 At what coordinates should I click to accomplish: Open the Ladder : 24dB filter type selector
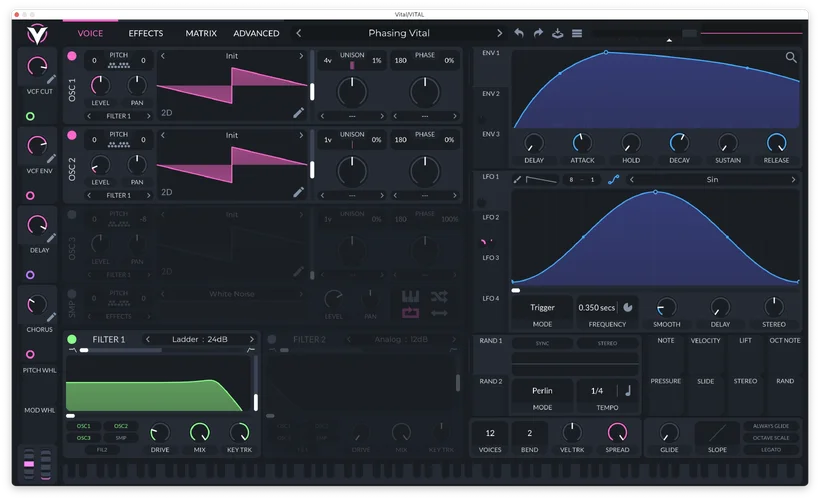tap(199, 340)
